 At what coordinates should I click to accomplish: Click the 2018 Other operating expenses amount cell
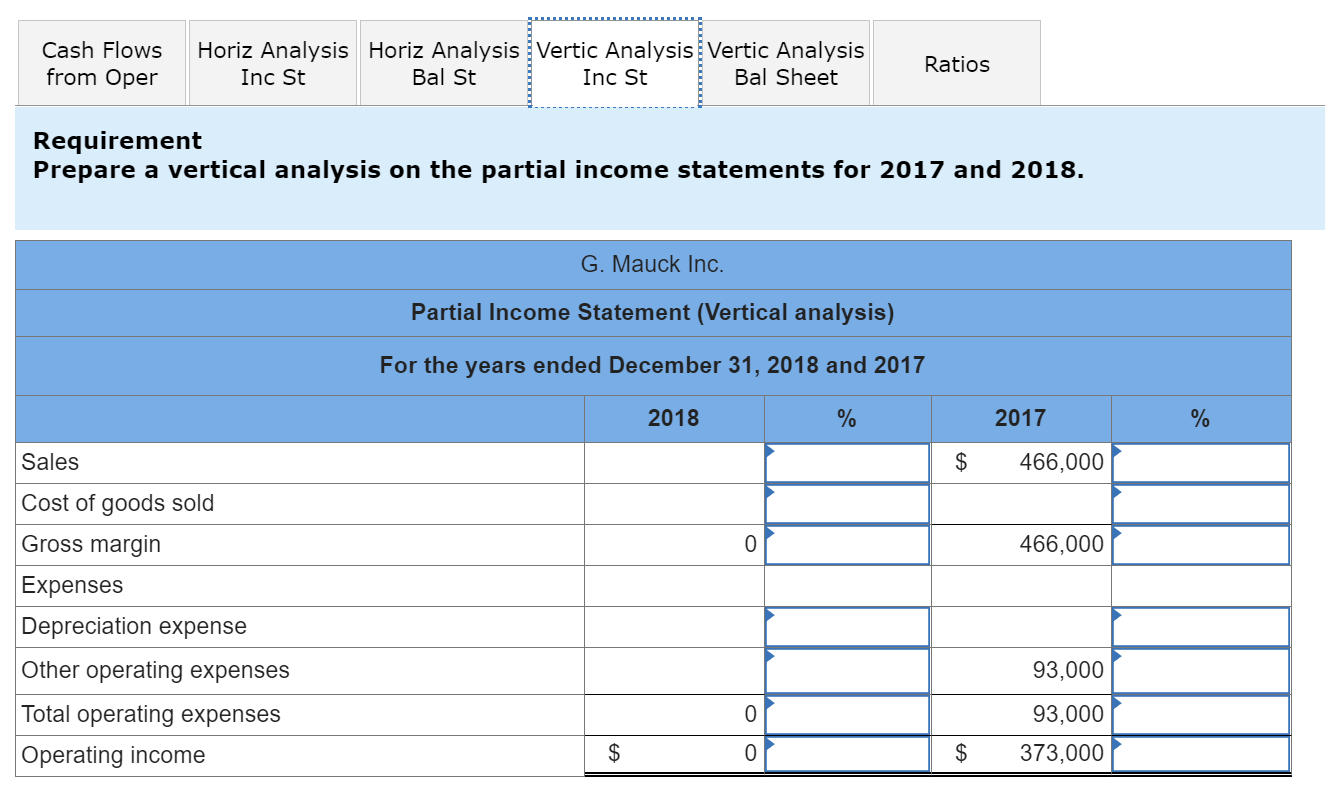tap(675, 670)
